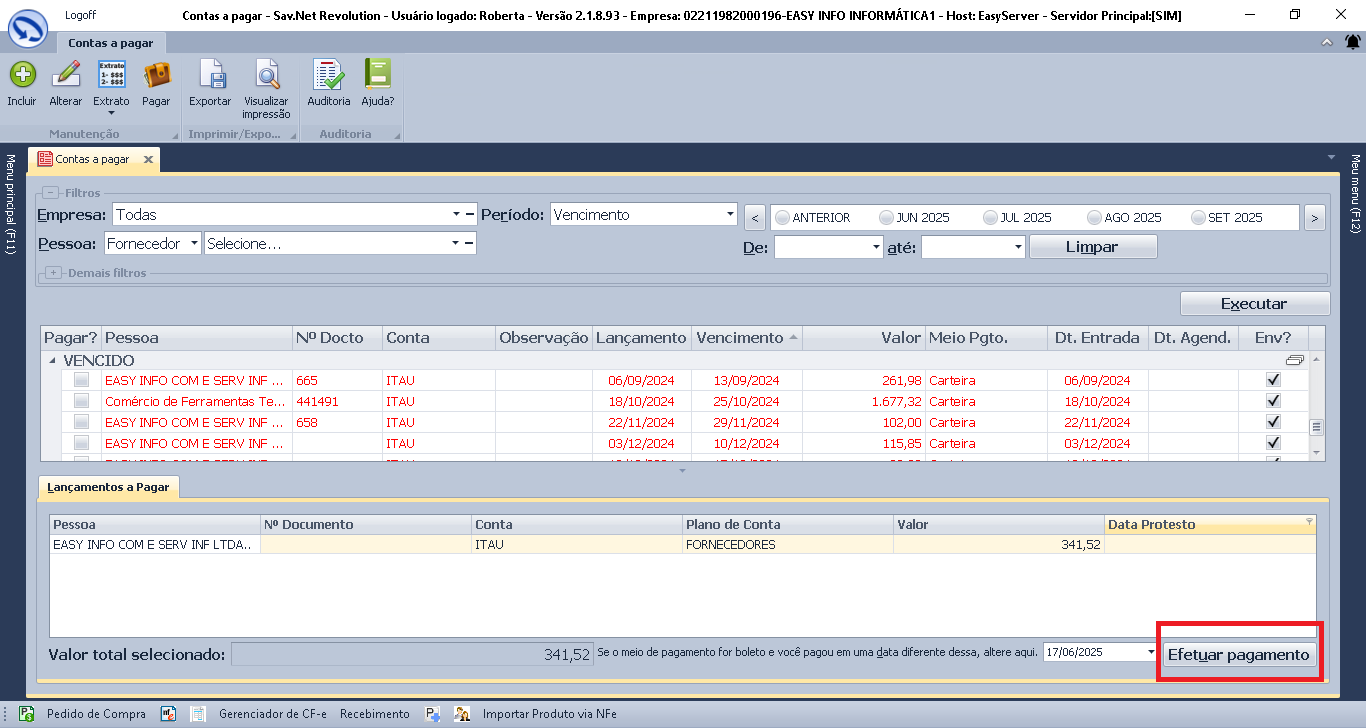
Task: Expand the Demais filtros section
Action: [x=53, y=273]
